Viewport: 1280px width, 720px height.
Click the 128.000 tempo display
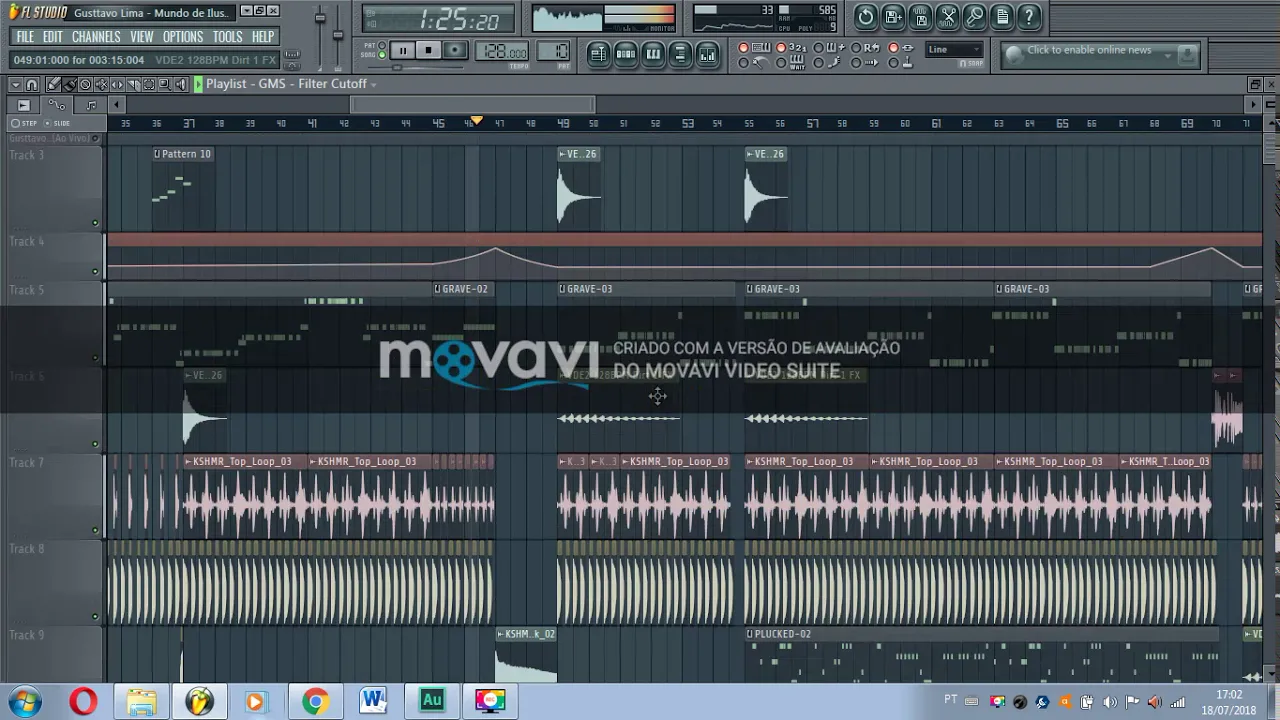click(x=502, y=50)
